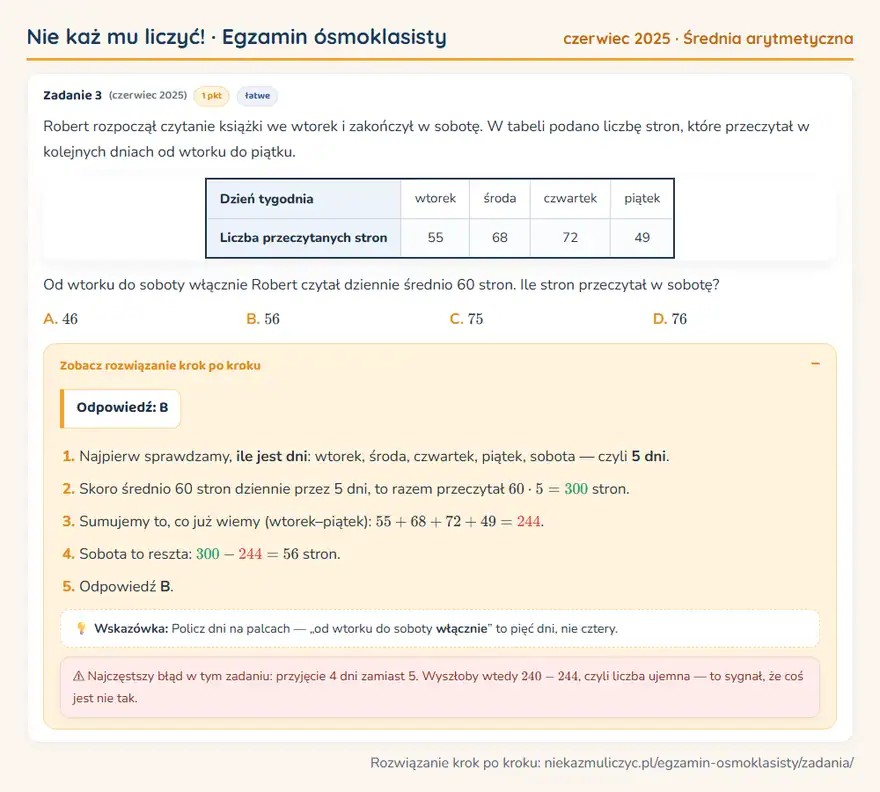
Task: Click the 'łatwe' difficulty badge
Action: 257,96
